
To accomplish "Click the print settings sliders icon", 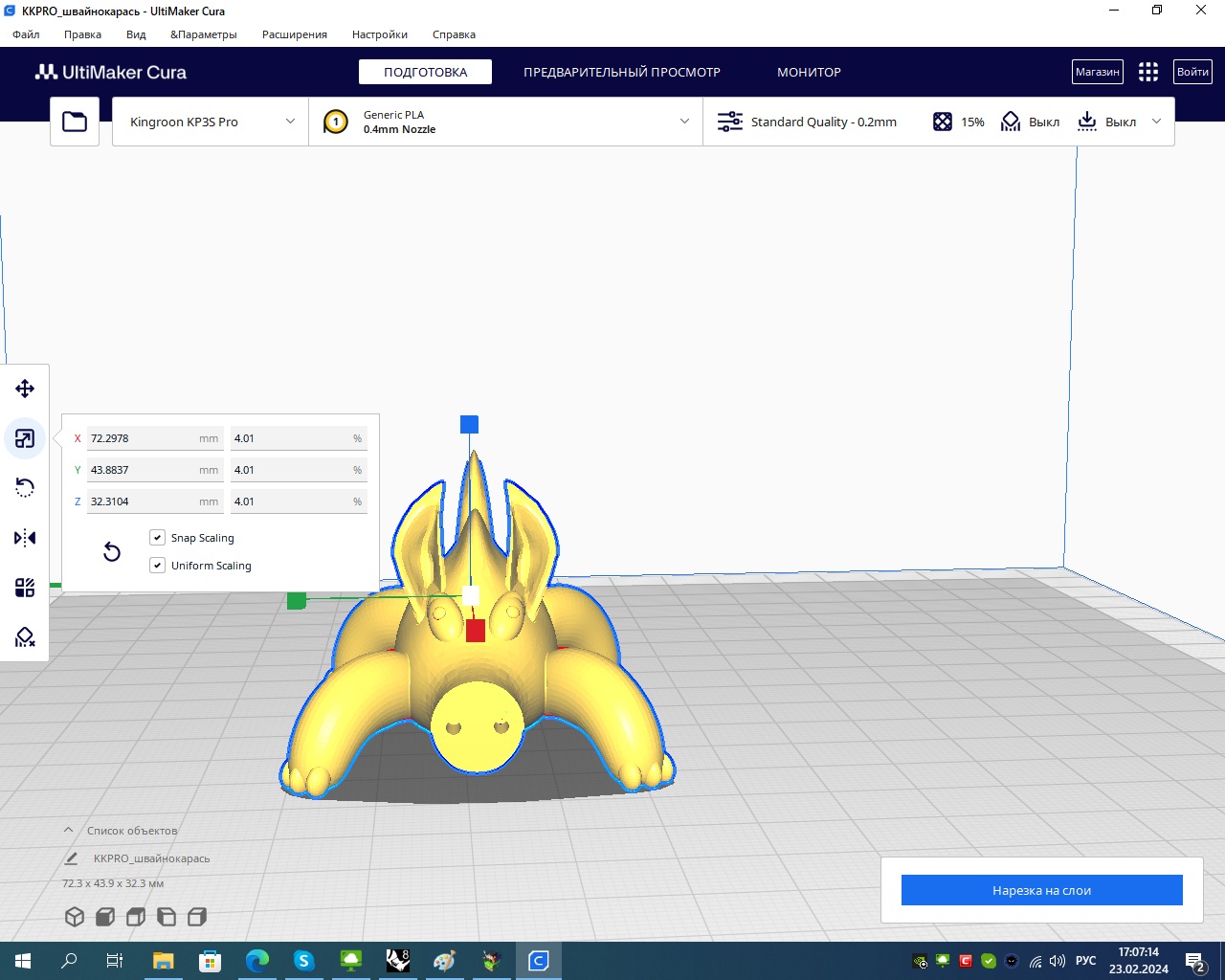I will tap(730, 122).
